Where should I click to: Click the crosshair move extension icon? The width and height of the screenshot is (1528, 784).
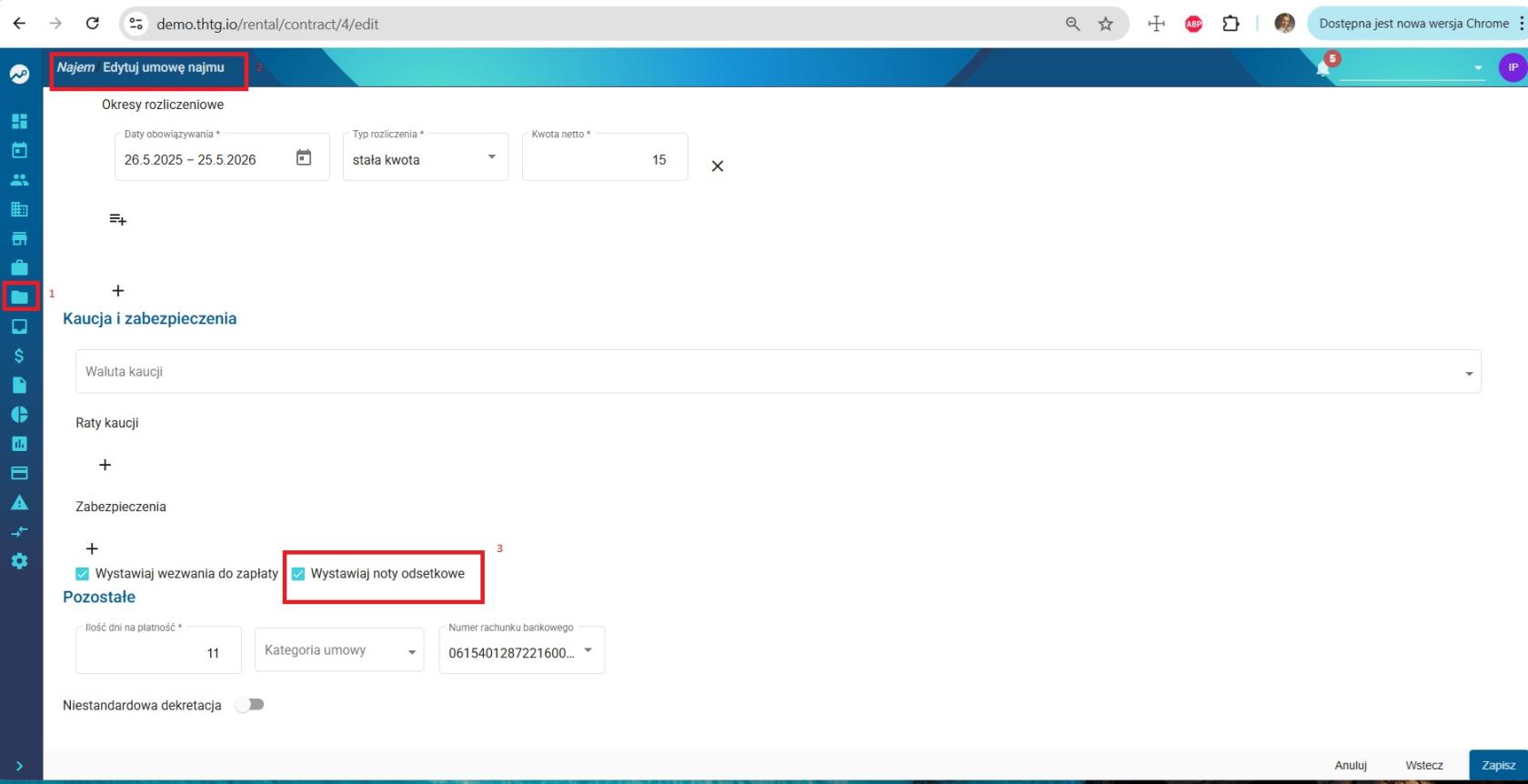pos(1157,25)
